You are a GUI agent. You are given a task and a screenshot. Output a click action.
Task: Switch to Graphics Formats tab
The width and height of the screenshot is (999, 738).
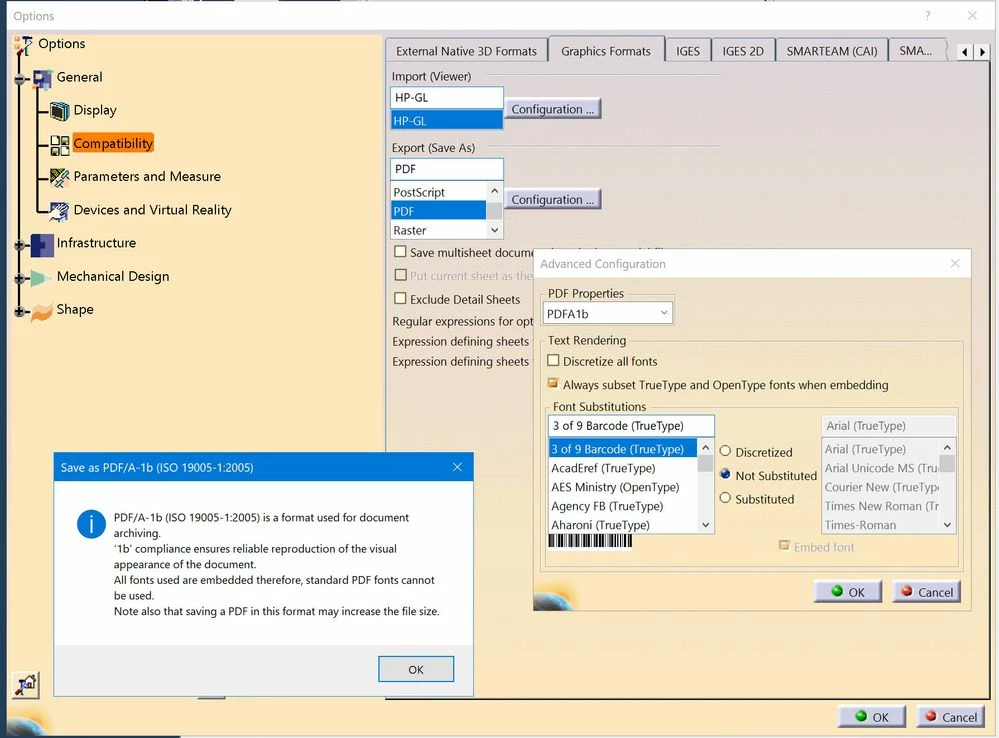point(606,50)
